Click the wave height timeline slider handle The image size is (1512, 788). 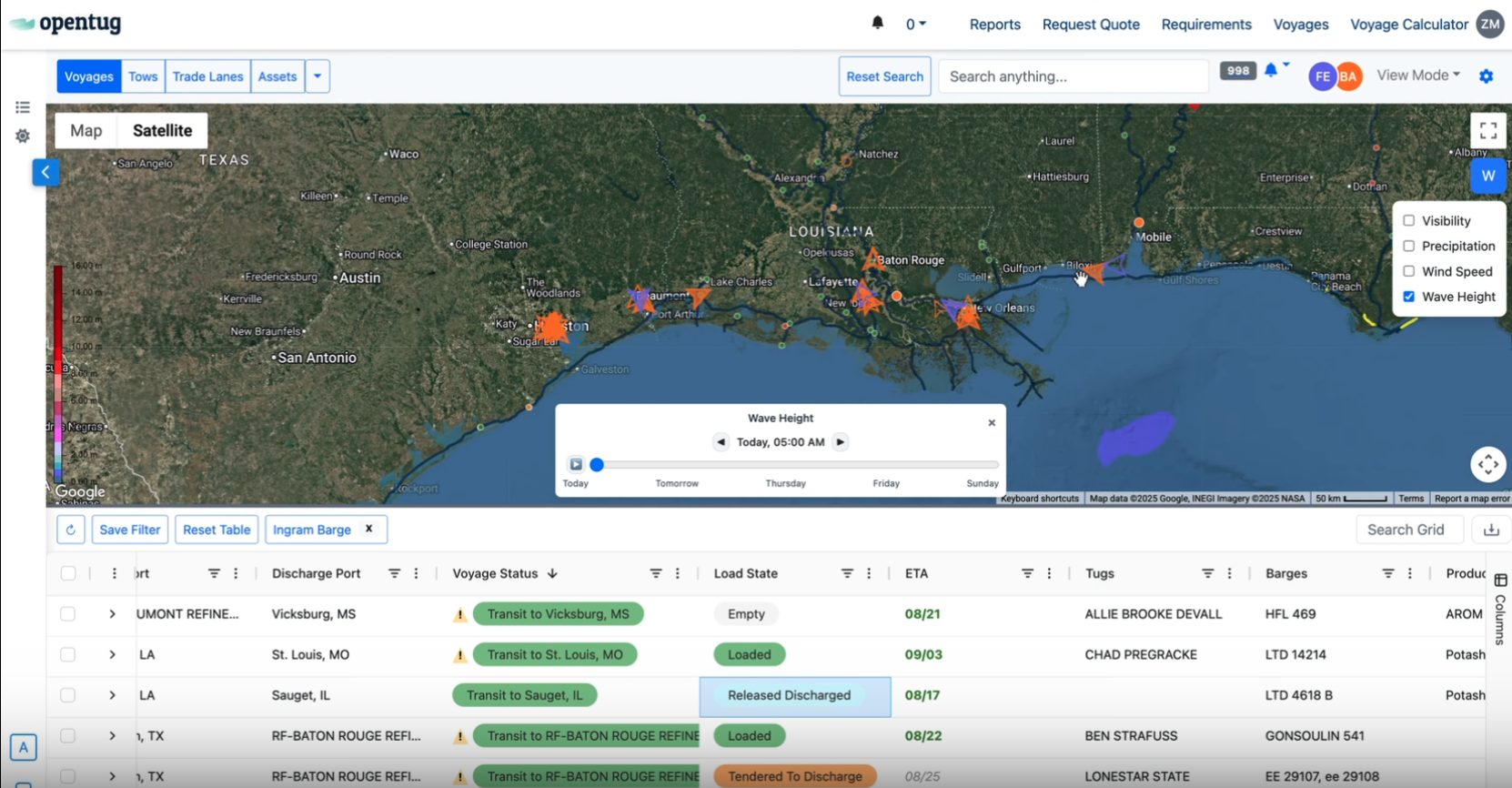pos(597,464)
